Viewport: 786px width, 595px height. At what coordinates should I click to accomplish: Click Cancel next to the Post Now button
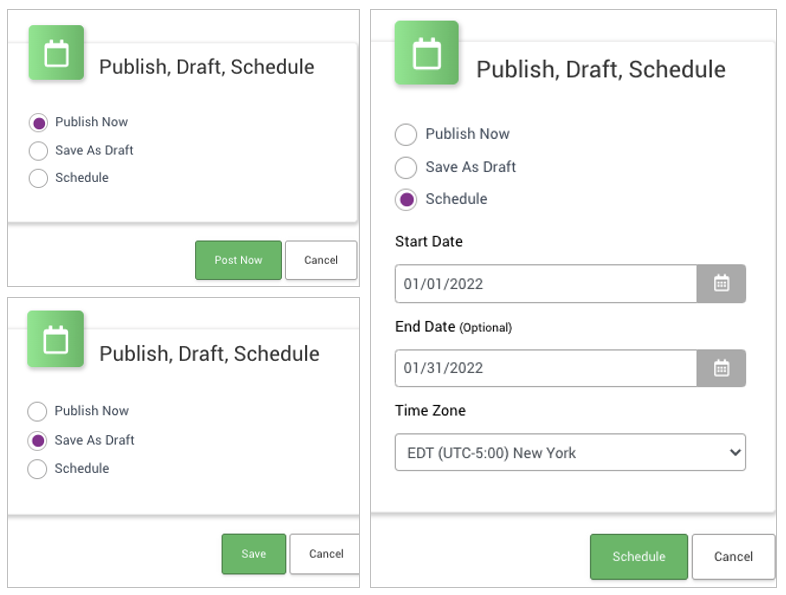pyautogui.click(x=321, y=260)
